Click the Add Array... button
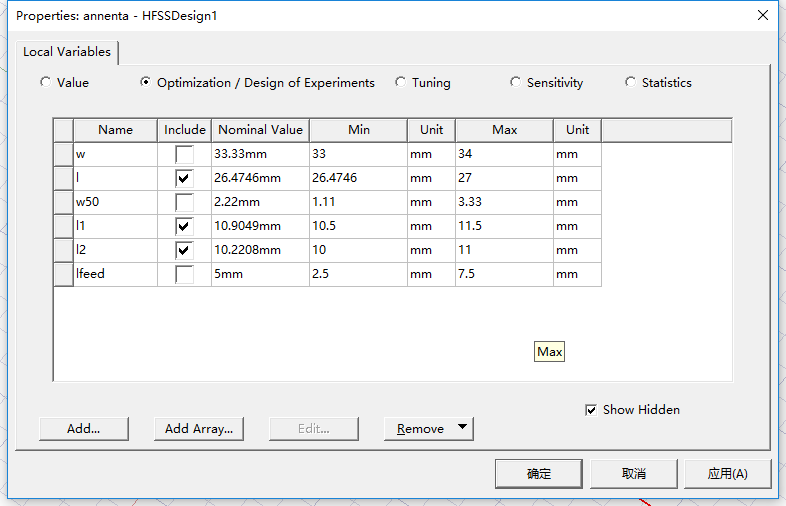The width and height of the screenshot is (786, 506). tap(198, 429)
